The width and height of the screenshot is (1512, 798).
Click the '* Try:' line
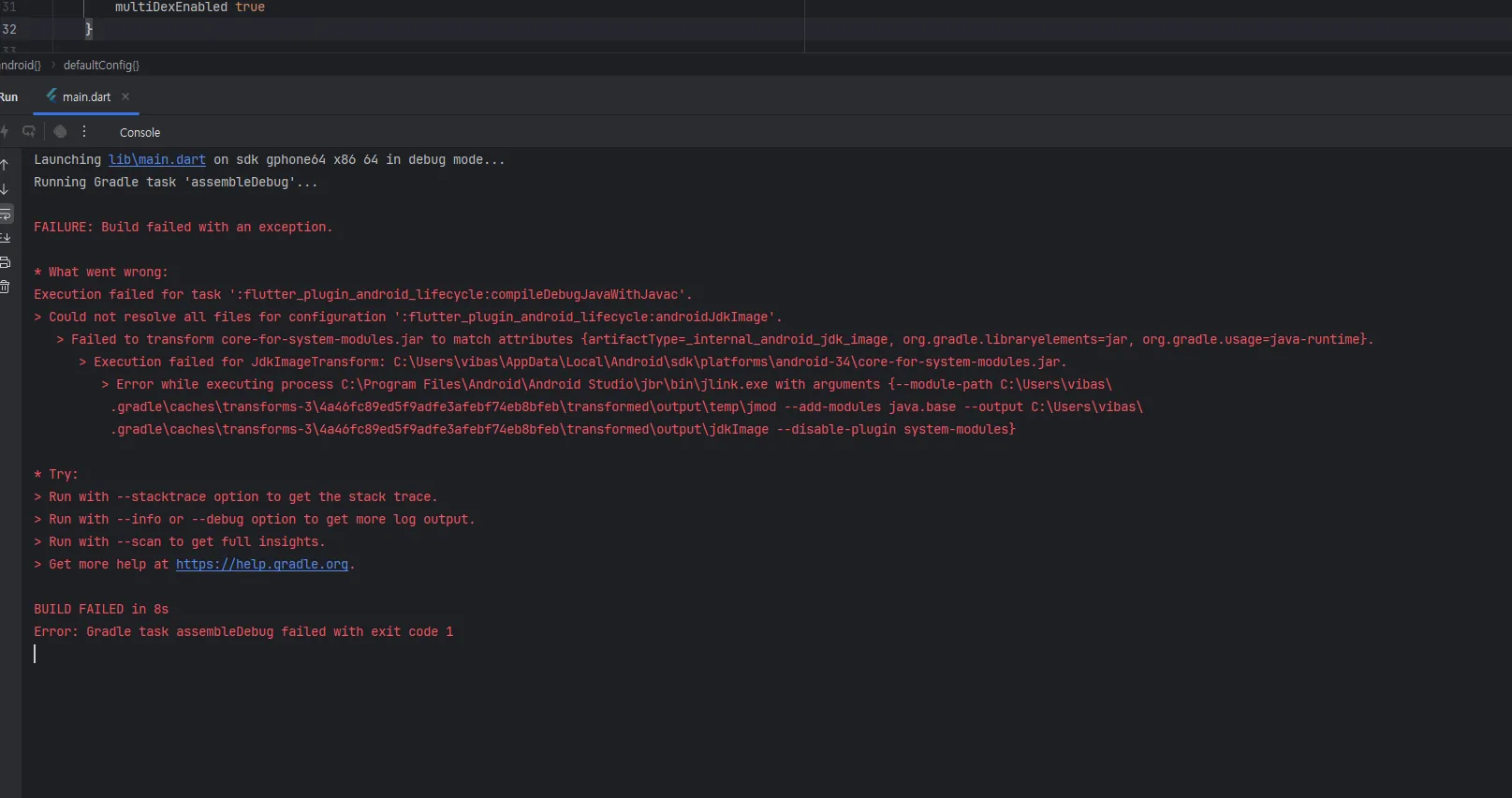[56, 475]
